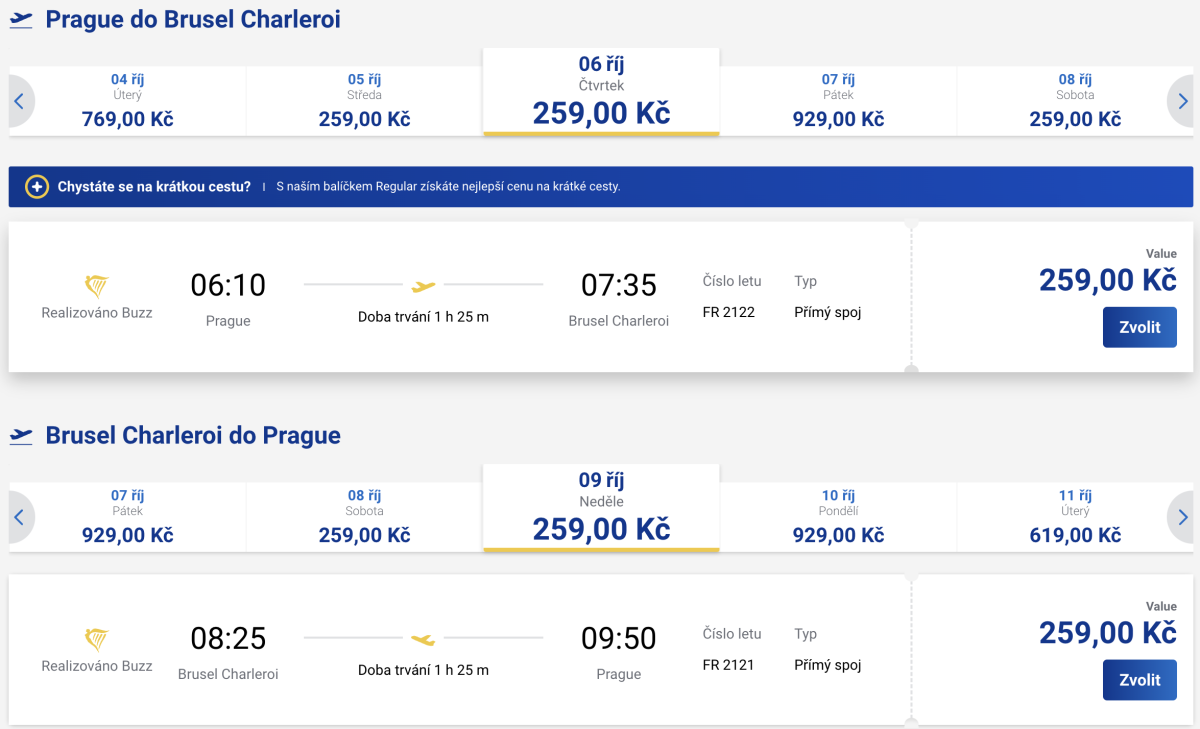
Task: Click the plus icon in blue banner
Action: click(x=37, y=187)
